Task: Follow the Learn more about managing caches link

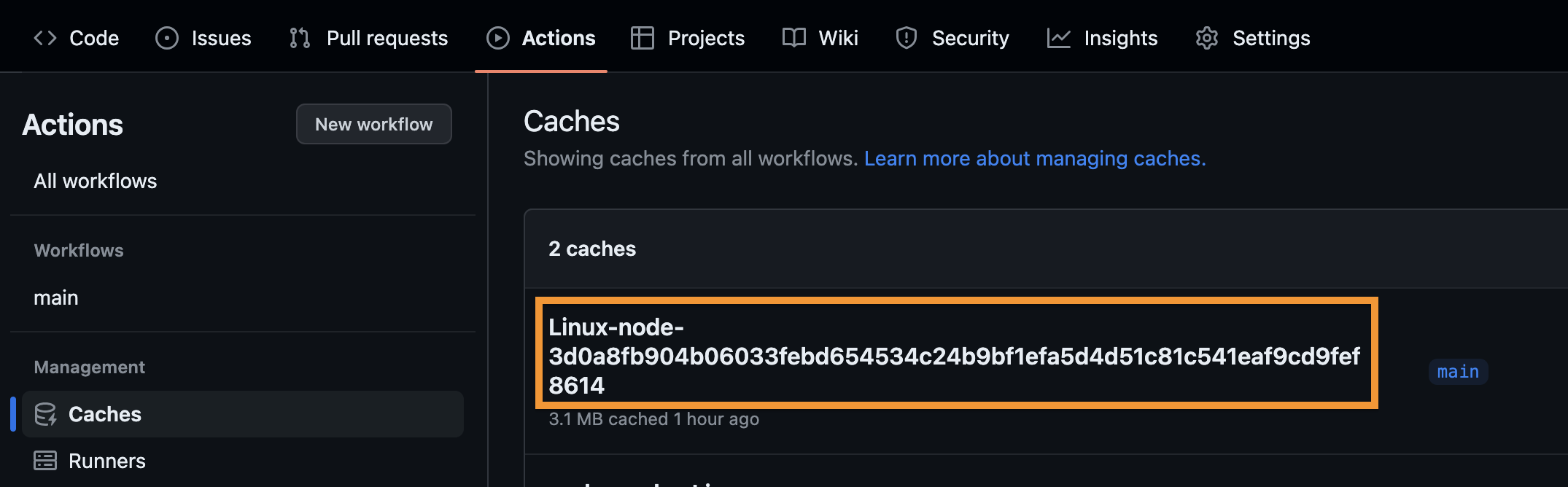Action: click(1035, 158)
